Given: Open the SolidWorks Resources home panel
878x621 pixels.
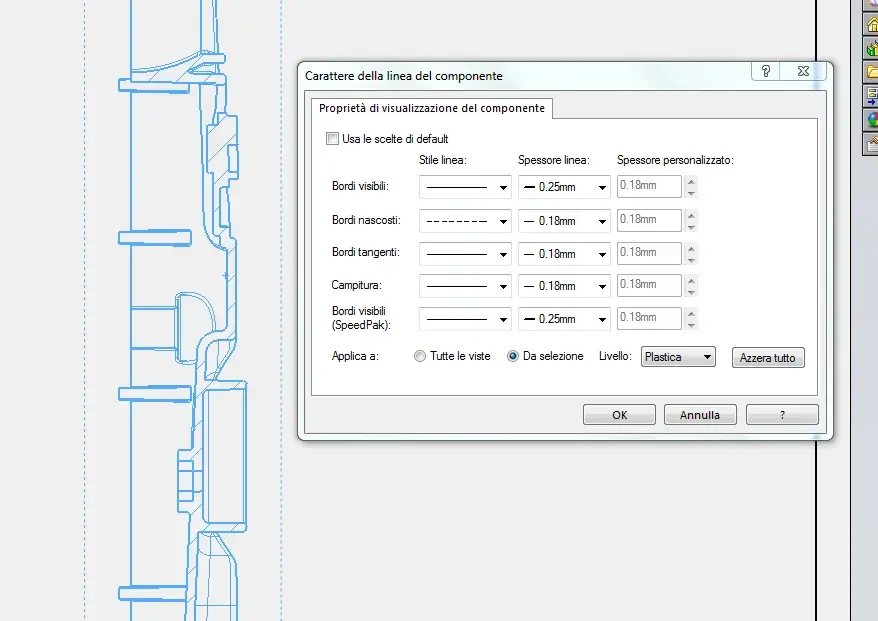Looking at the screenshot, I should coord(871,24).
